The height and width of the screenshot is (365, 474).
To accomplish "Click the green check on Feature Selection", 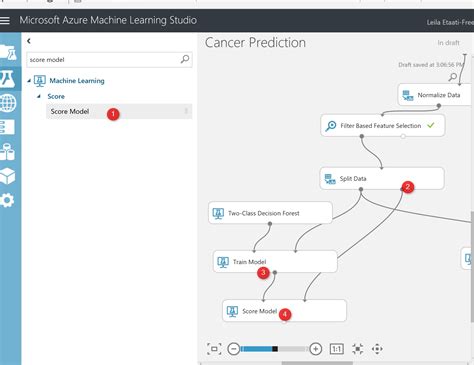I will 431,125.
